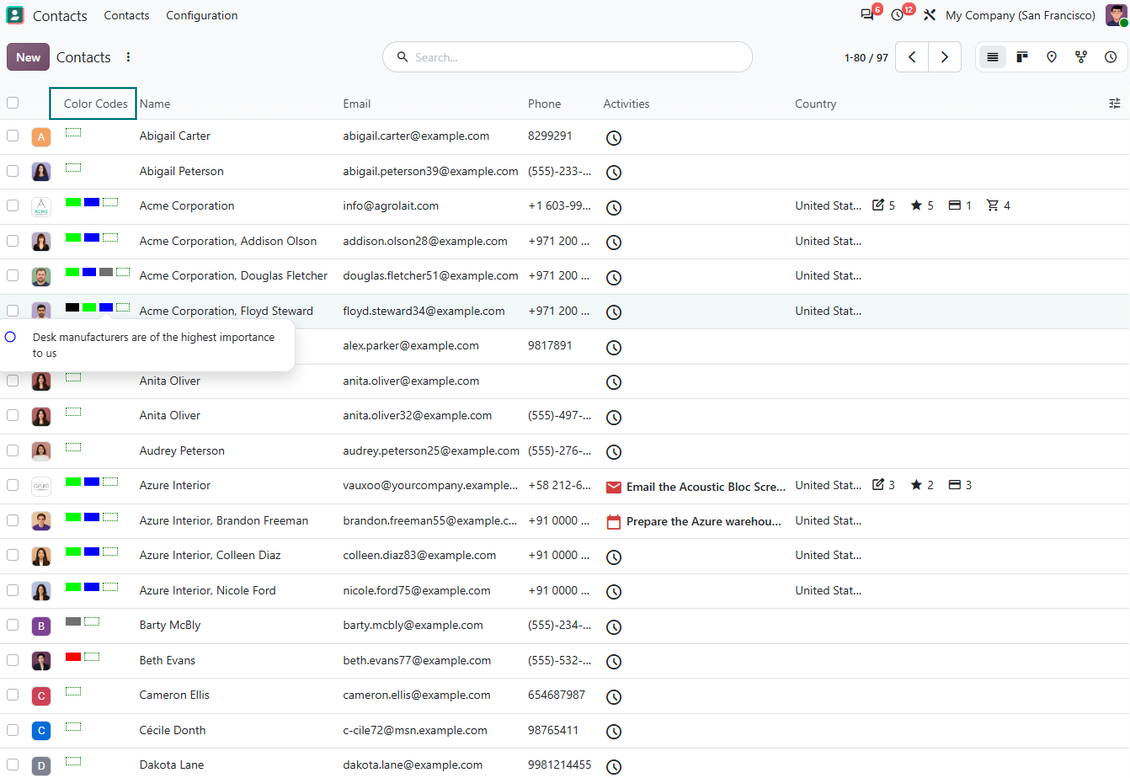Click email activity icon for Azure Interior
The width and height of the screenshot is (1130, 778).
pos(613,488)
